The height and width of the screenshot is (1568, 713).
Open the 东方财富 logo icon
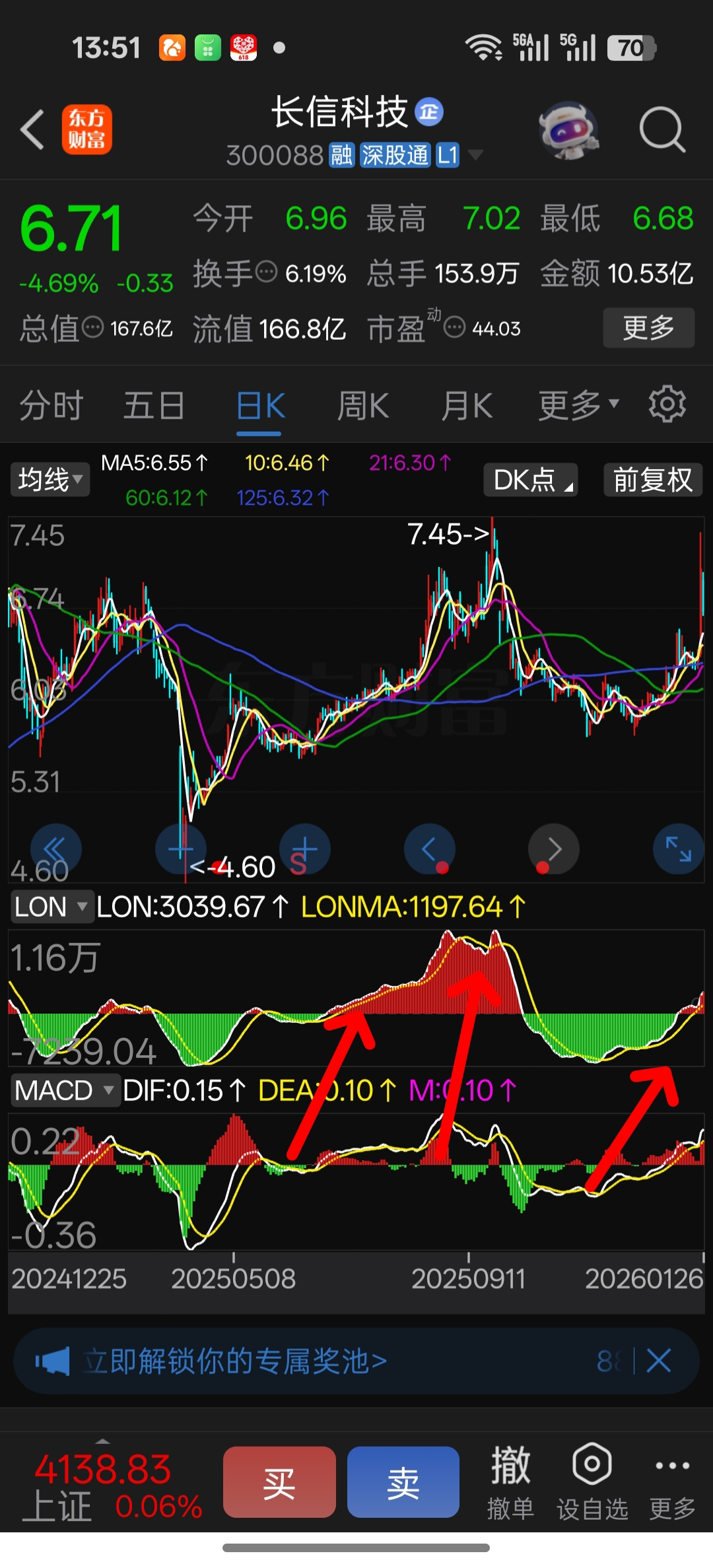click(x=87, y=129)
